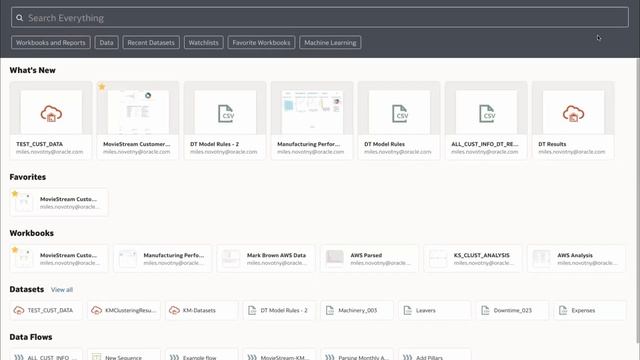The height and width of the screenshot is (360, 640).
Task: Open DT Model Rules - 2 CSV card
Action: pyautogui.click(x=225, y=120)
